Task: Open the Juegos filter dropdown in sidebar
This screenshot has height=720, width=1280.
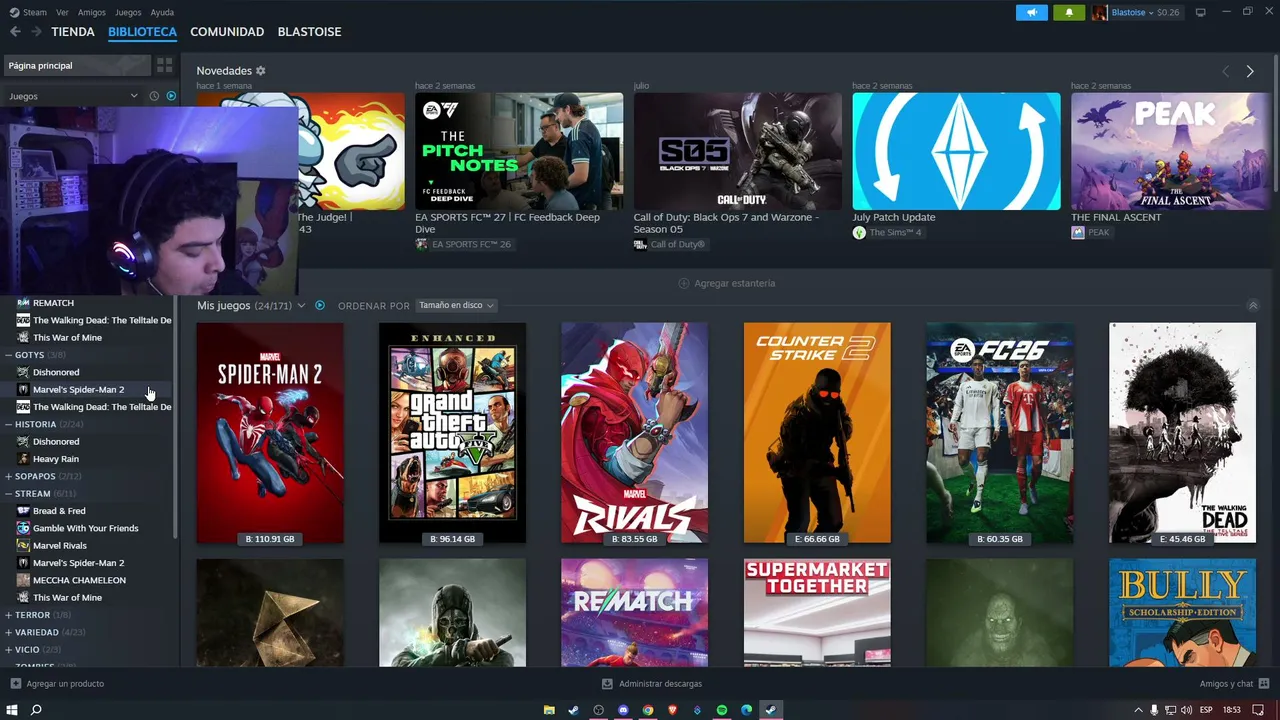Action: [73, 96]
